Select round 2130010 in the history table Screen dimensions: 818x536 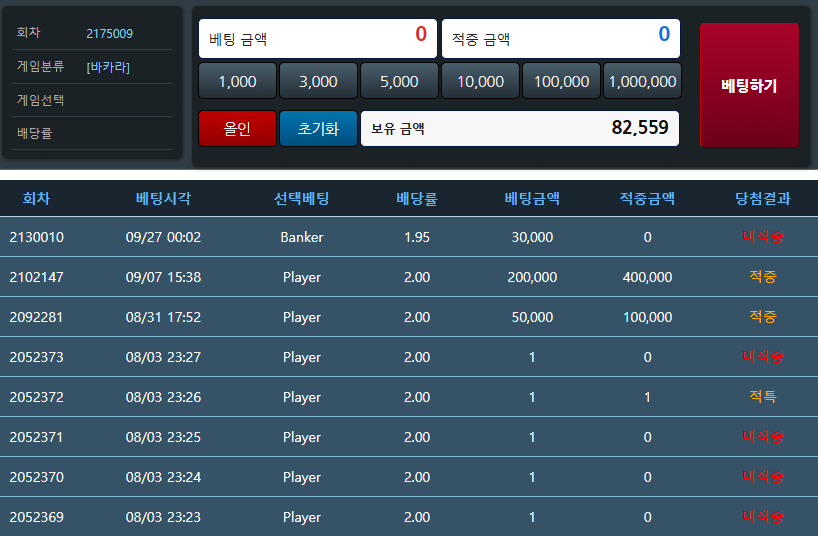click(37, 237)
